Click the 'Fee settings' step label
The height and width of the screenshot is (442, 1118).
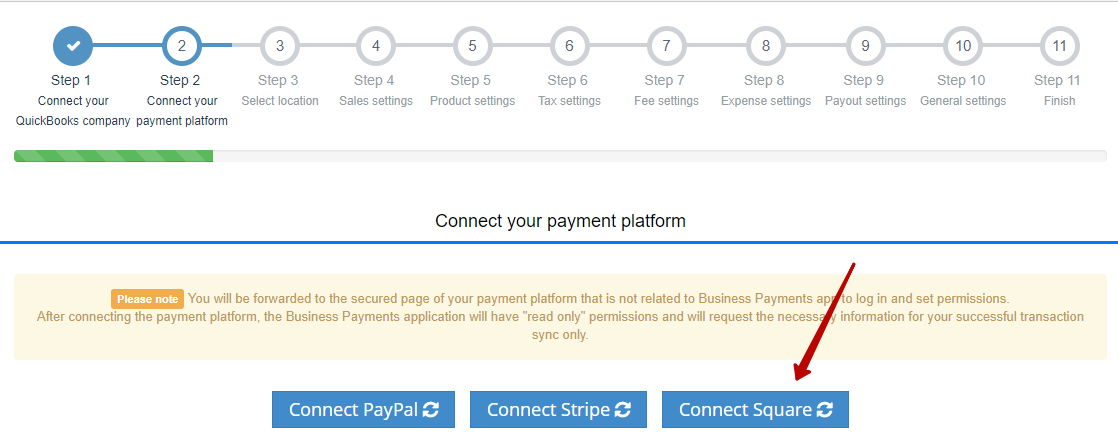pos(666,101)
